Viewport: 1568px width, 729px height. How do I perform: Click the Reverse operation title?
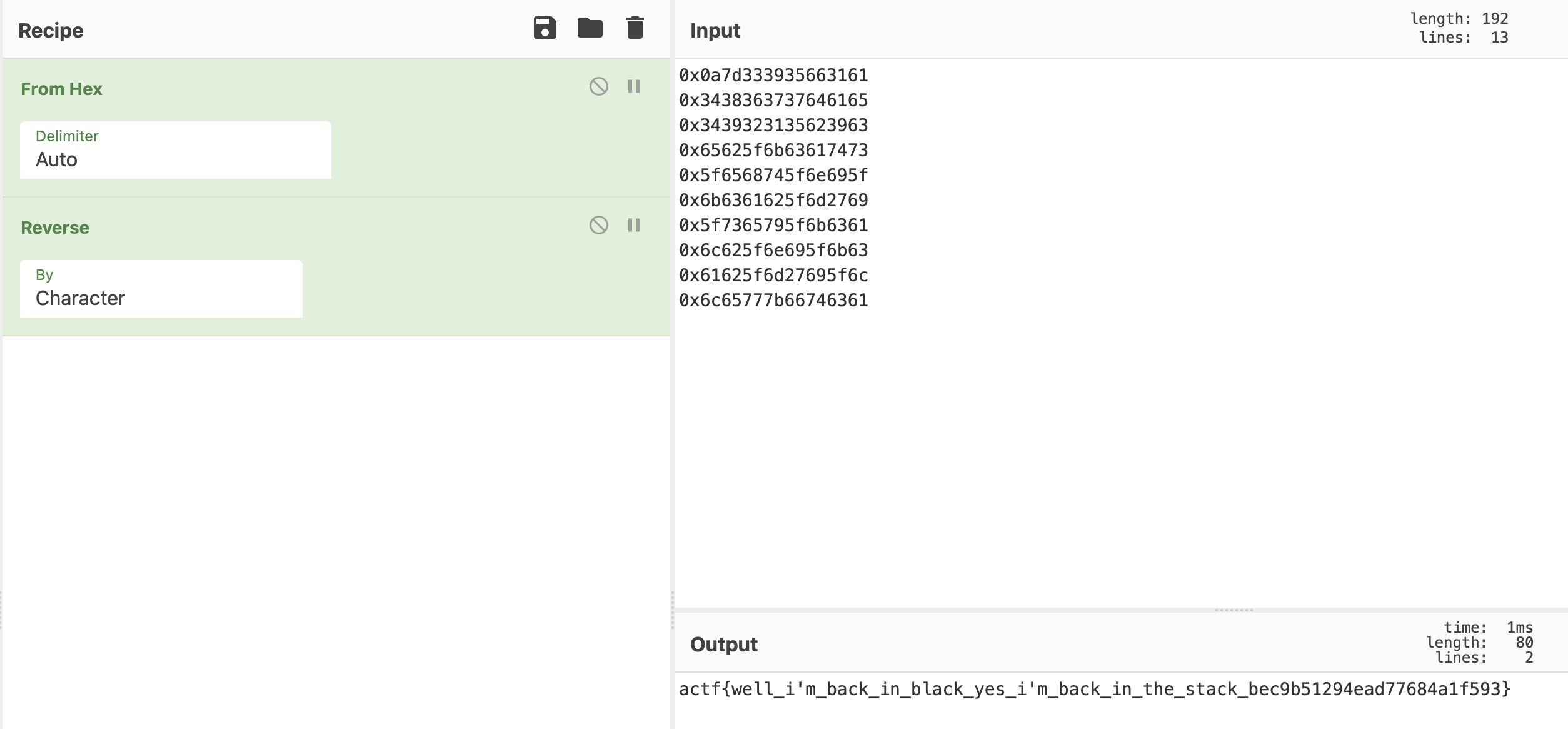[x=55, y=228]
